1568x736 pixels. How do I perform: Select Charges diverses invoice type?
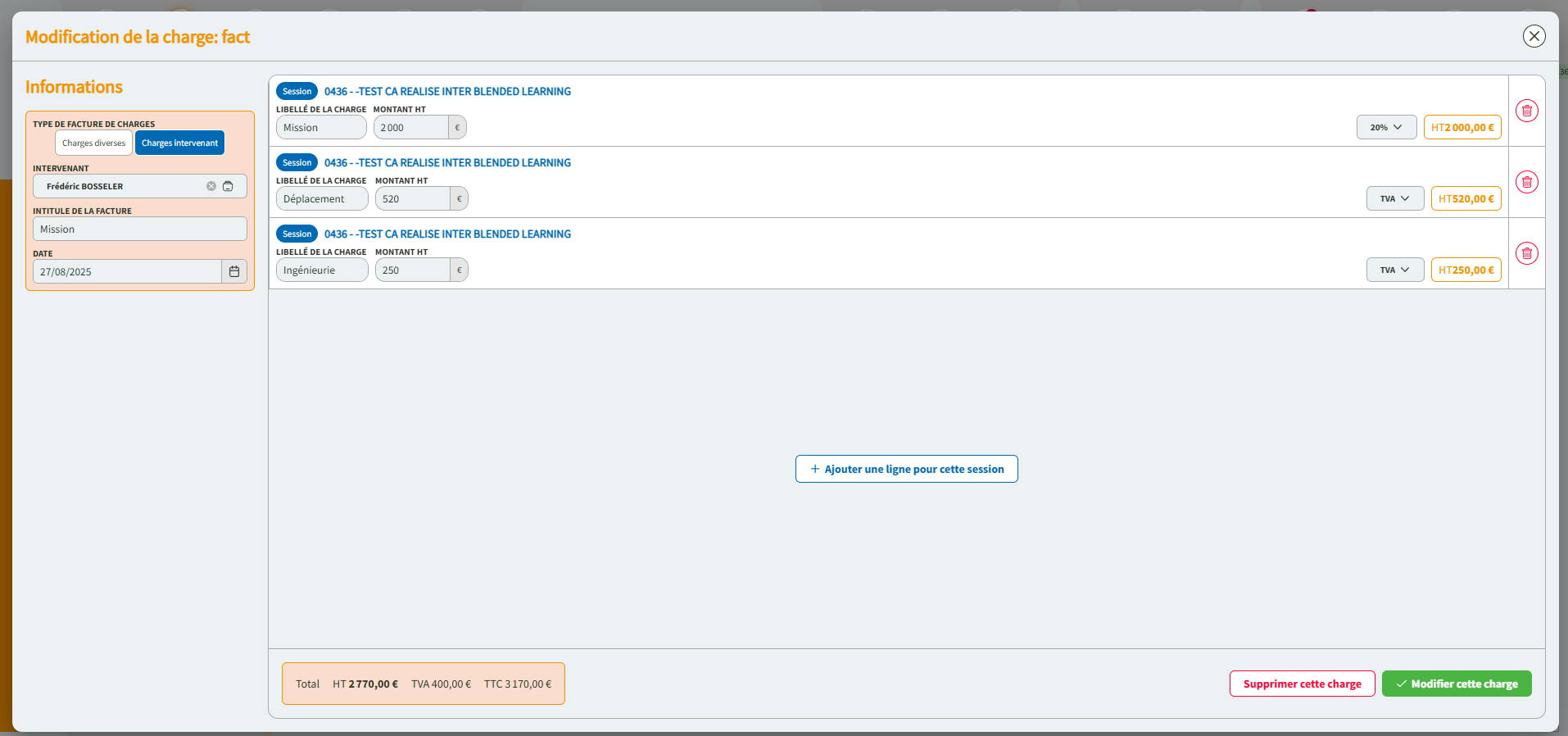pyautogui.click(x=93, y=143)
